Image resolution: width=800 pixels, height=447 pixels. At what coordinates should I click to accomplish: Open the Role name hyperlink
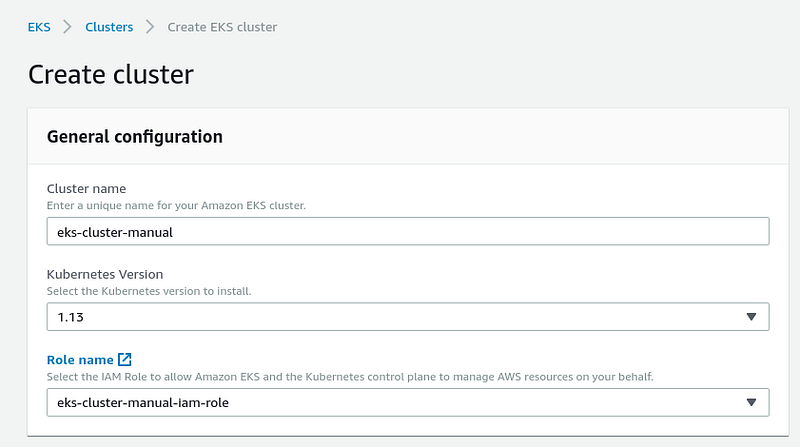80,360
